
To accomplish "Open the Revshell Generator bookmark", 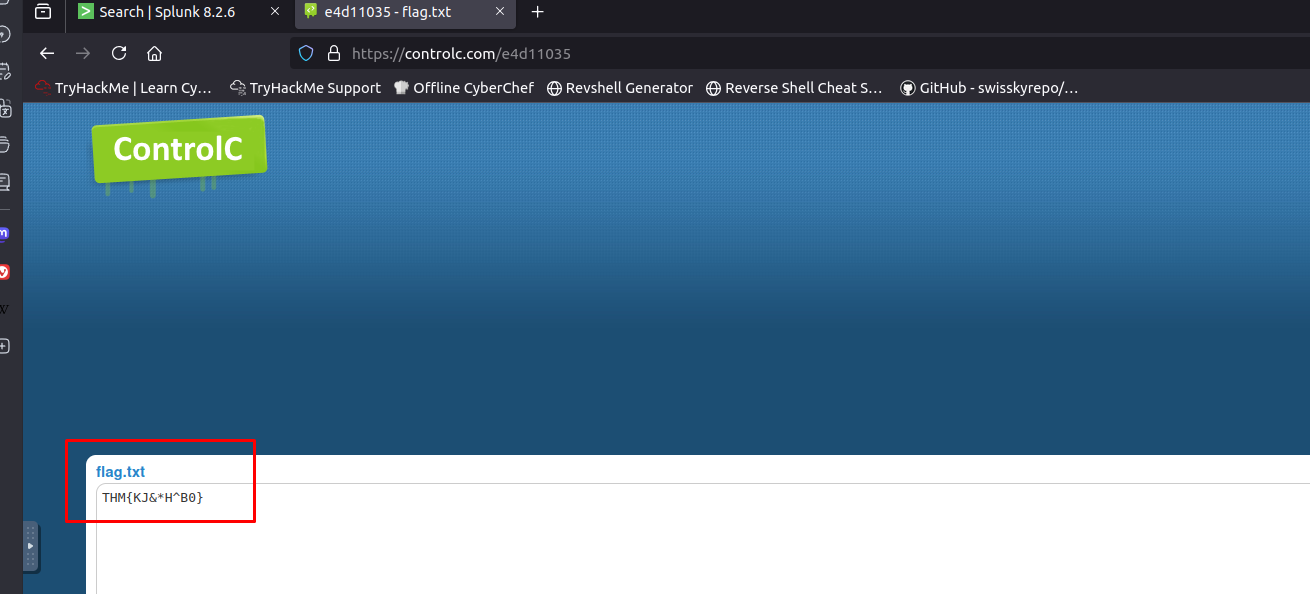I will [x=620, y=88].
